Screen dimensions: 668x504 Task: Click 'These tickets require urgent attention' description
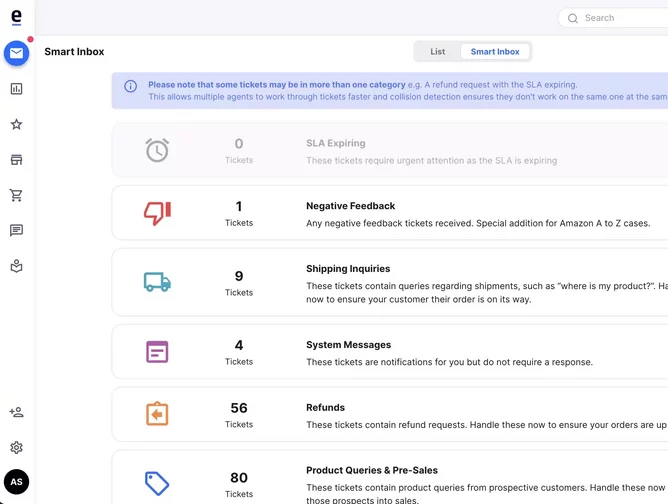[x=432, y=161]
